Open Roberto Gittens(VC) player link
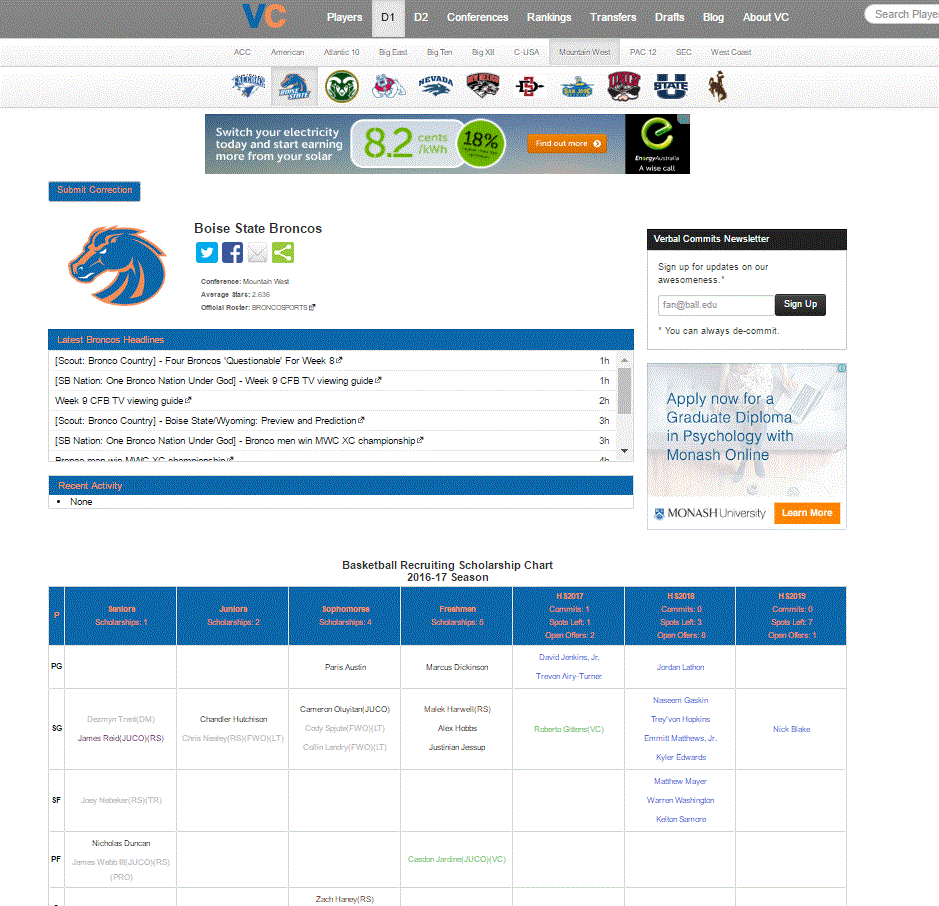 point(569,729)
